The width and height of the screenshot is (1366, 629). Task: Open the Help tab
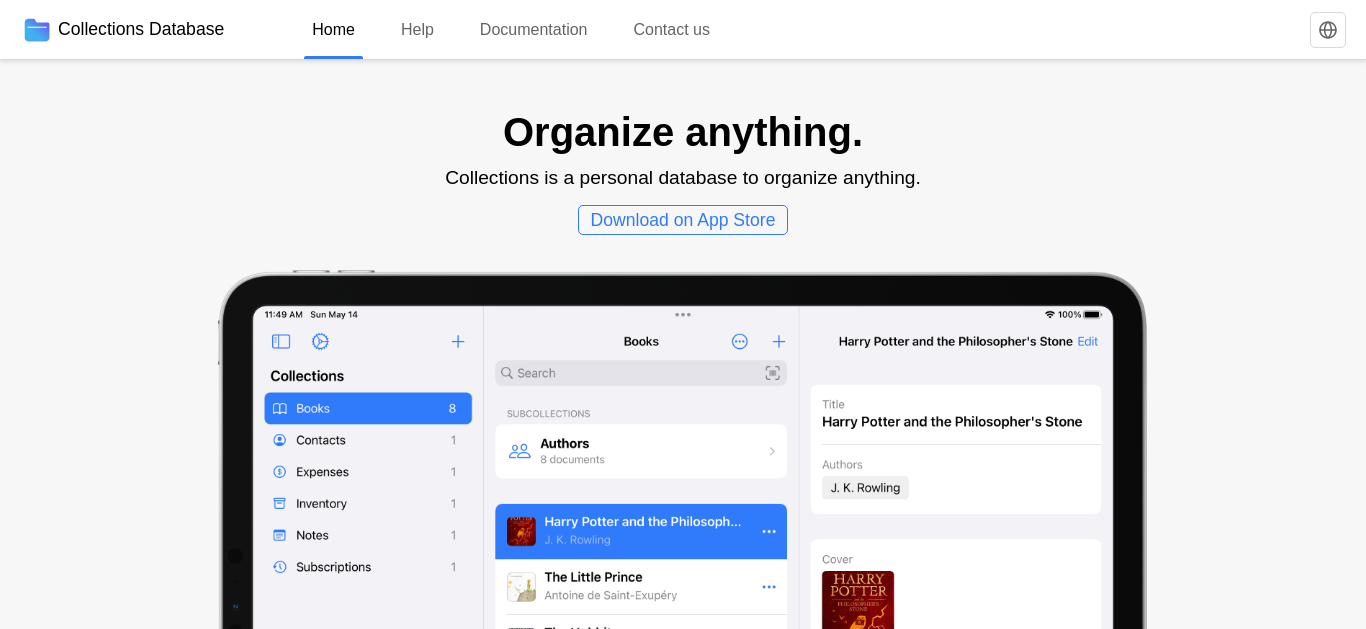point(417,30)
